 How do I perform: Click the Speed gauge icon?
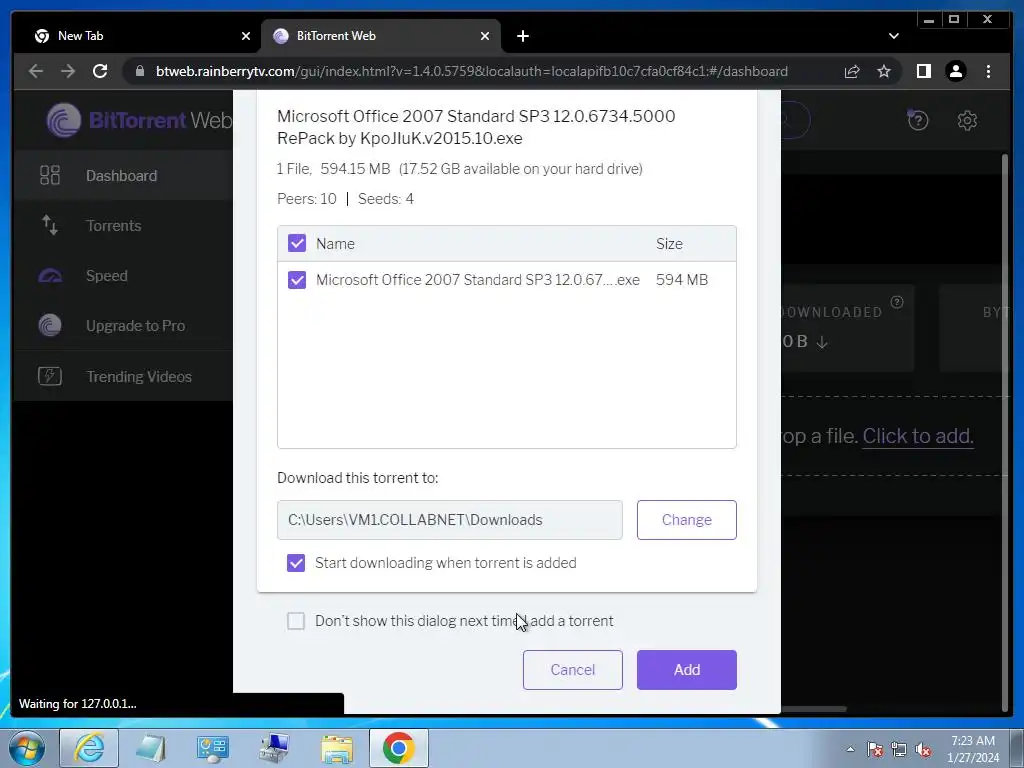[x=50, y=276]
